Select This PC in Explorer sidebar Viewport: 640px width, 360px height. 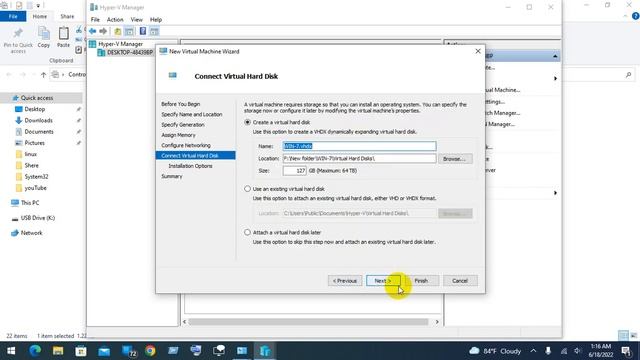click(29, 203)
